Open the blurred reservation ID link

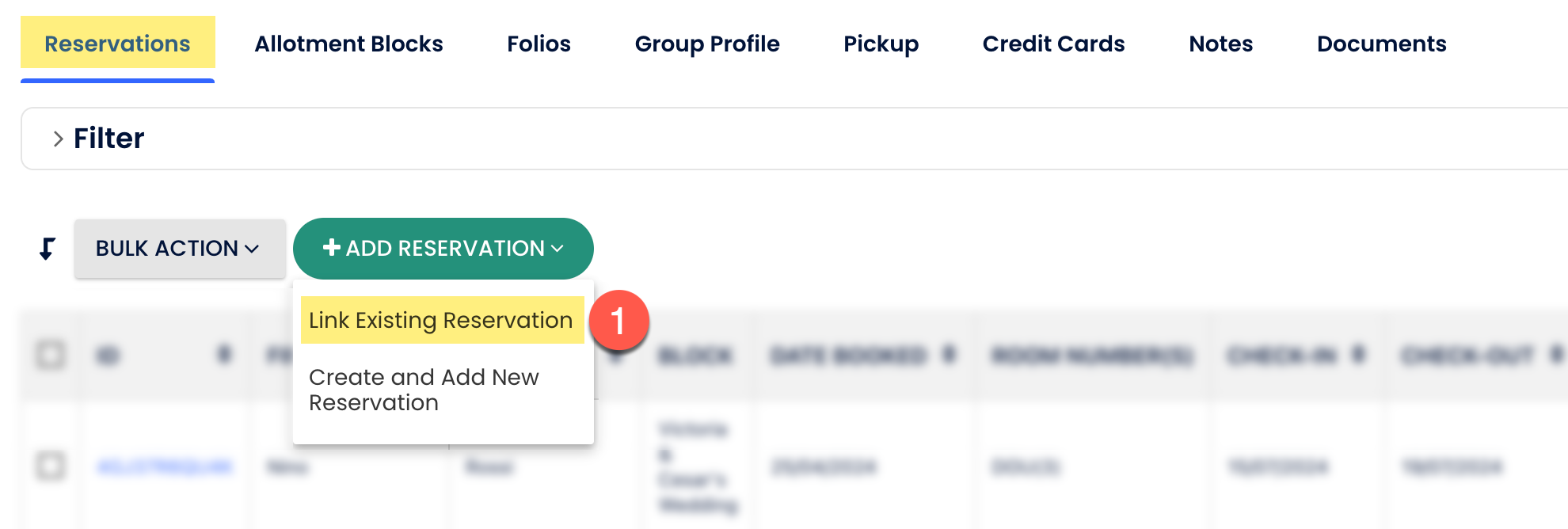165,467
